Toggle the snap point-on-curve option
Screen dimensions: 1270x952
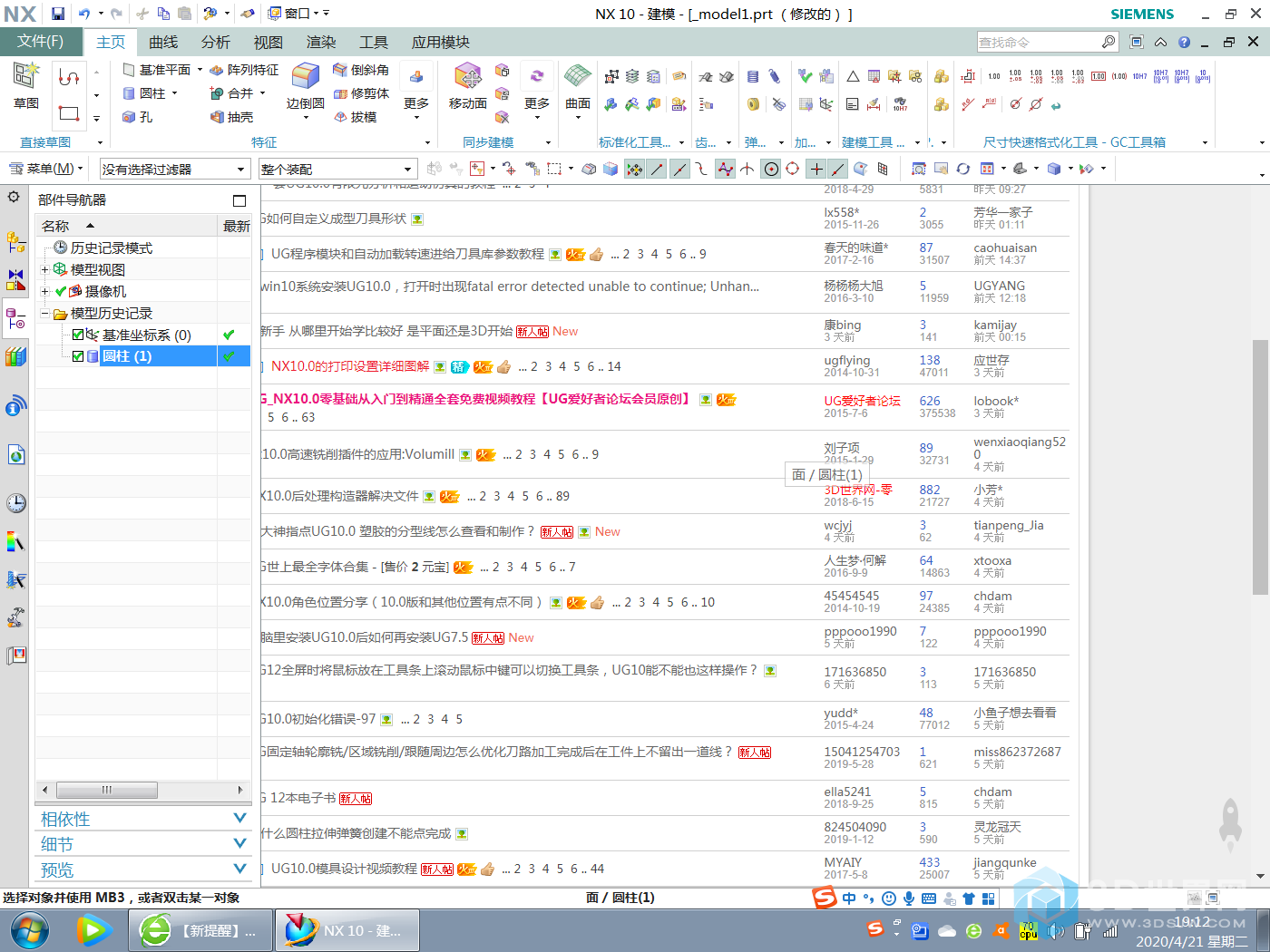point(838,169)
